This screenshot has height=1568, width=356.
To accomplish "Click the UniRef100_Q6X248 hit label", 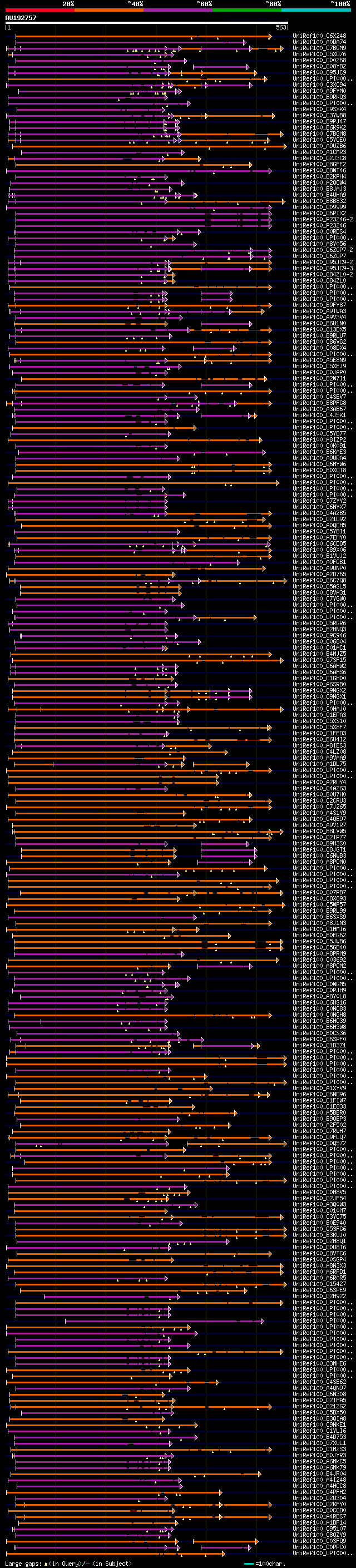I will [x=319, y=36].
